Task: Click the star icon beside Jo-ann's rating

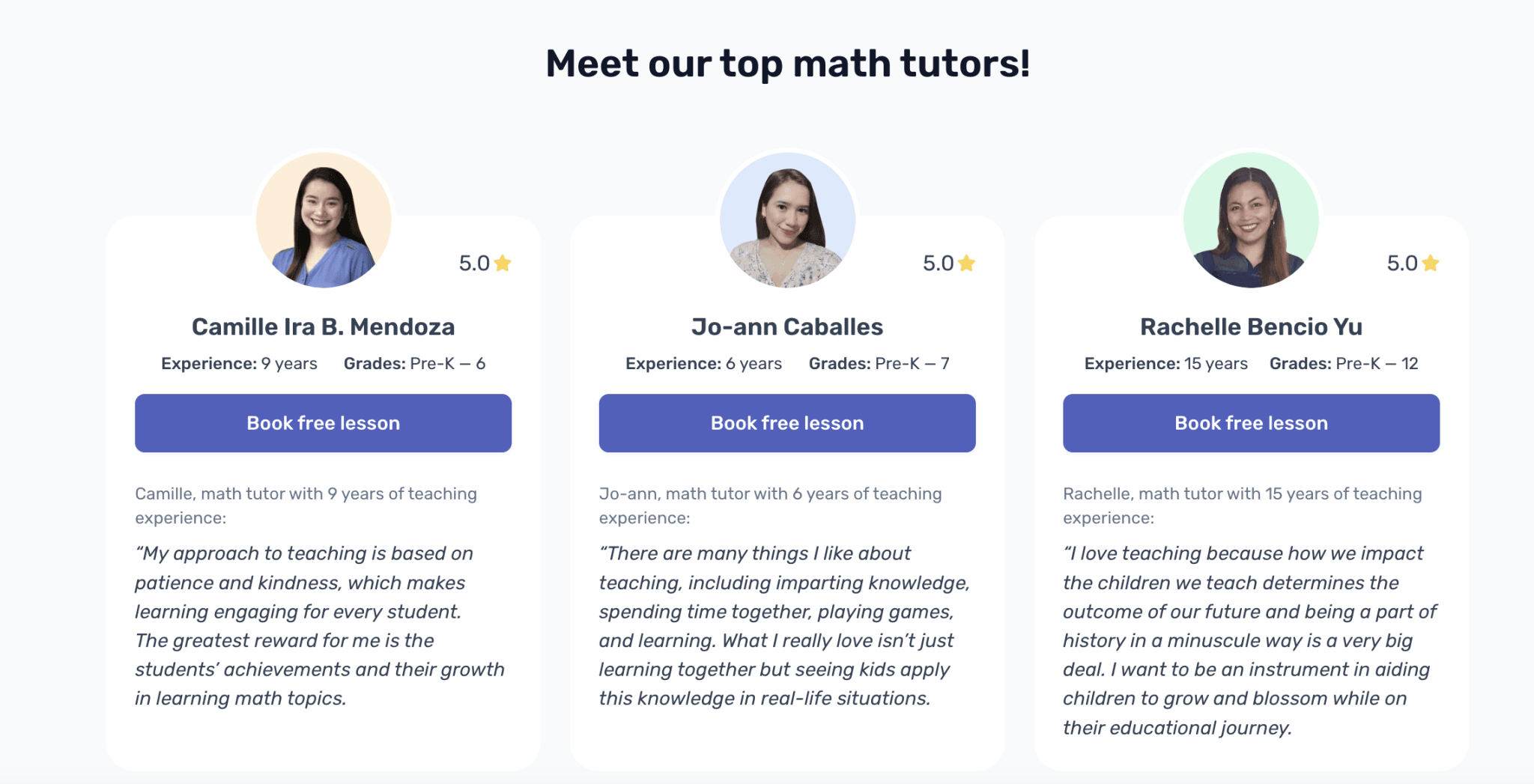Action: (x=967, y=263)
